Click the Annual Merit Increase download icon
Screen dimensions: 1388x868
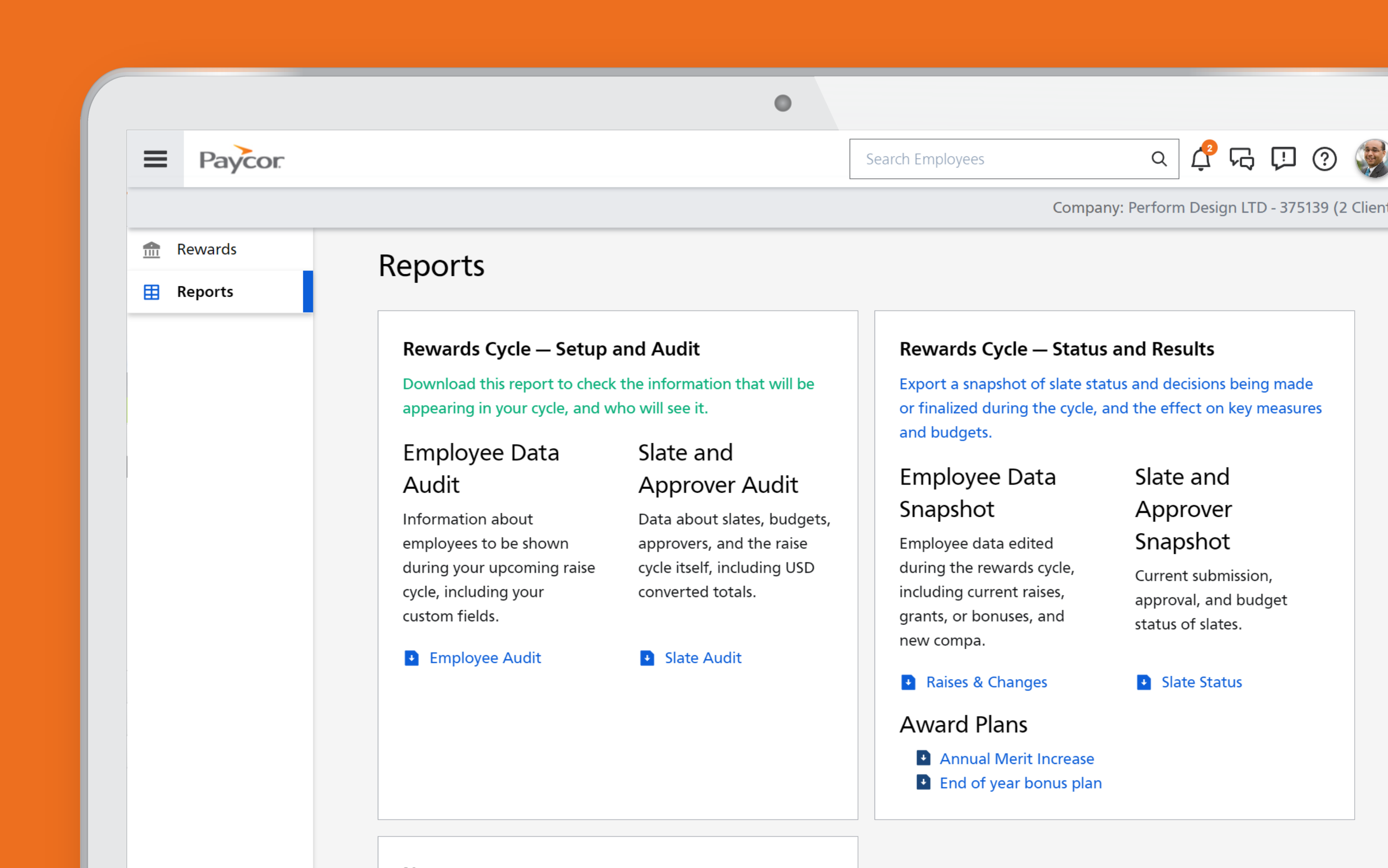pyautogui.click(x=924, y=758)
